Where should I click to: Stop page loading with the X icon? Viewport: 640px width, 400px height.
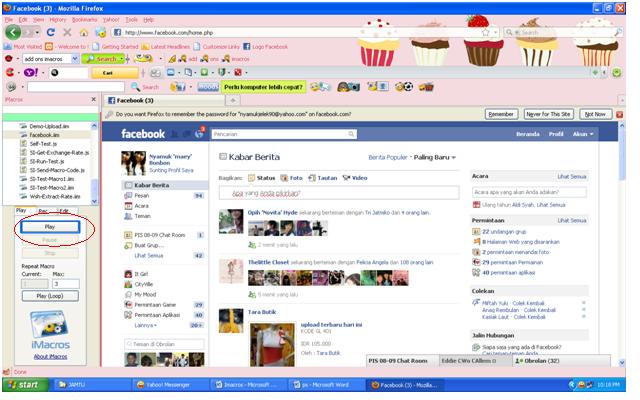(67, 32)
